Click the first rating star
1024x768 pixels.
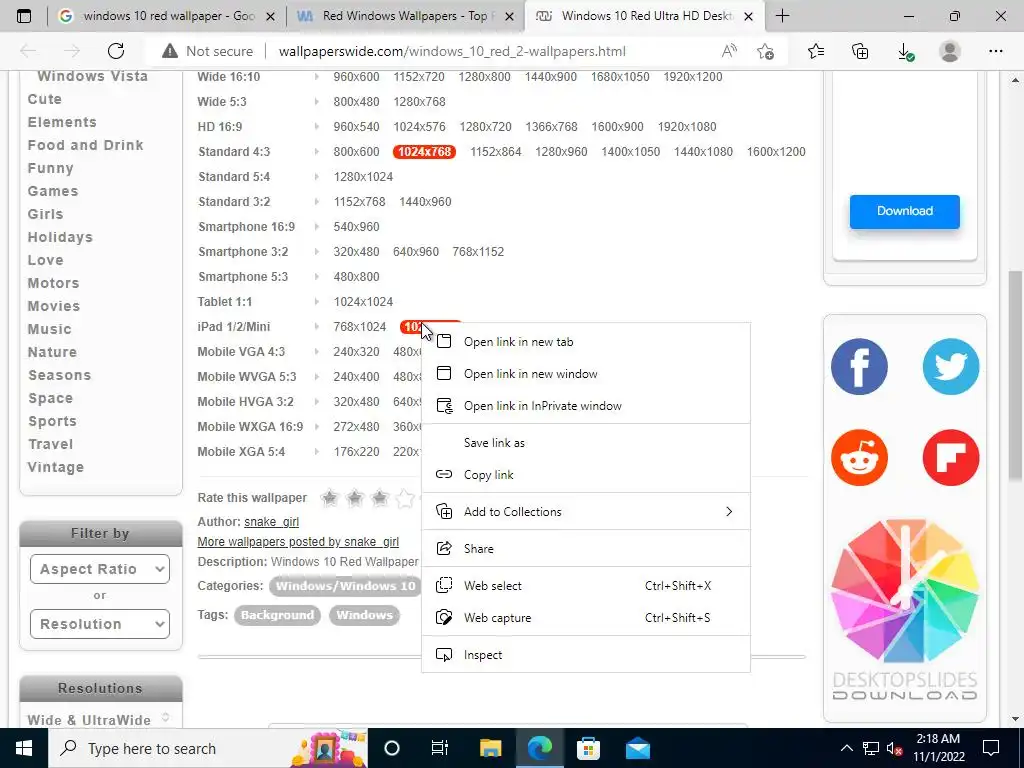tap(330, 498)
